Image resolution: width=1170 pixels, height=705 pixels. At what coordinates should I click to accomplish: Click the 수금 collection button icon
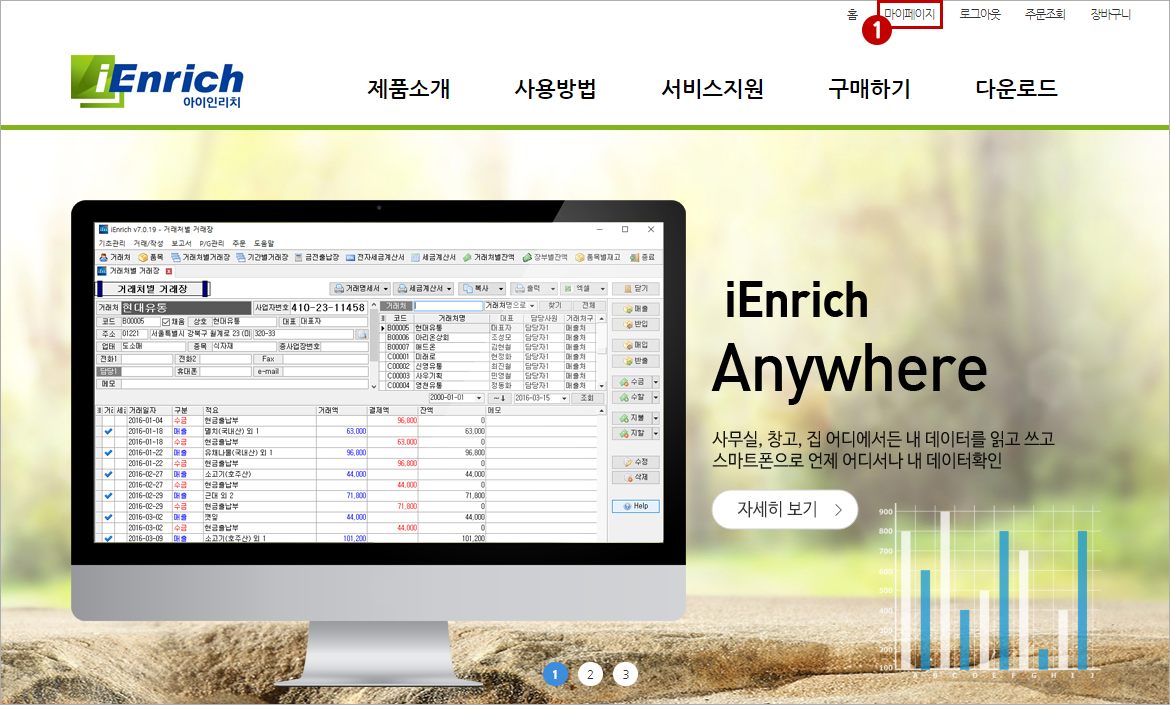click(632, 382)
